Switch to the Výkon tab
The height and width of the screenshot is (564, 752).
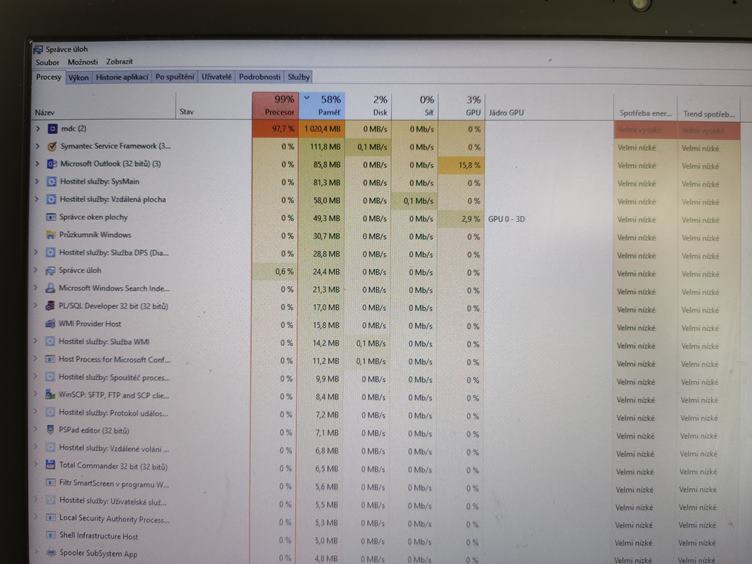pyautogui.click(x=78, y=78)
